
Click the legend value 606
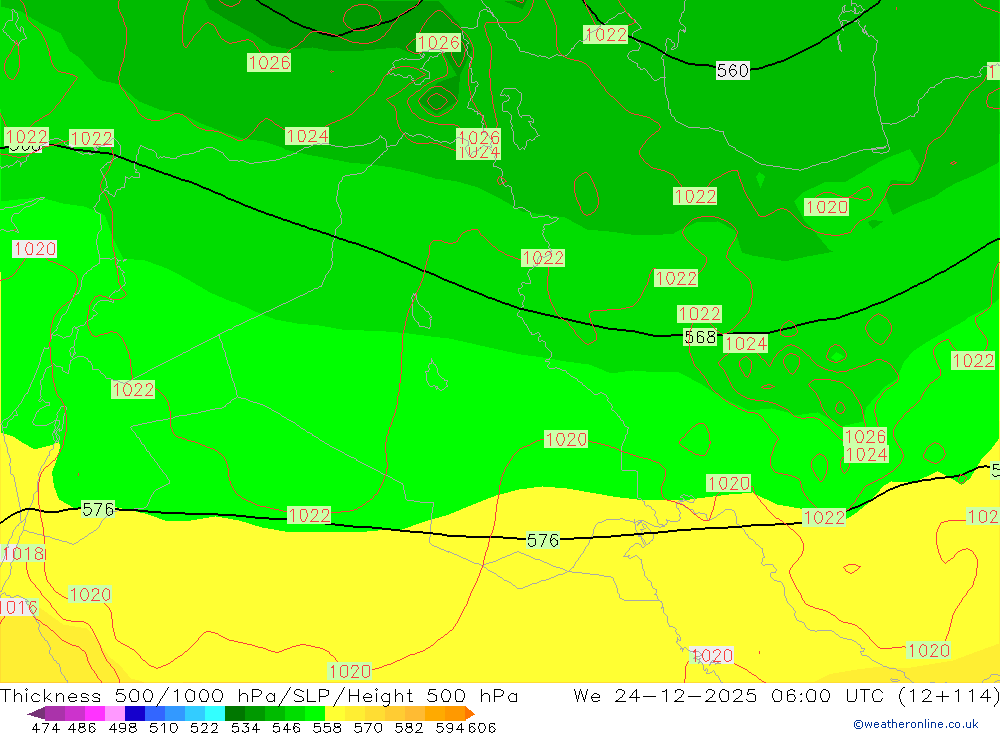pyautogui.click(x=482, y=727)
